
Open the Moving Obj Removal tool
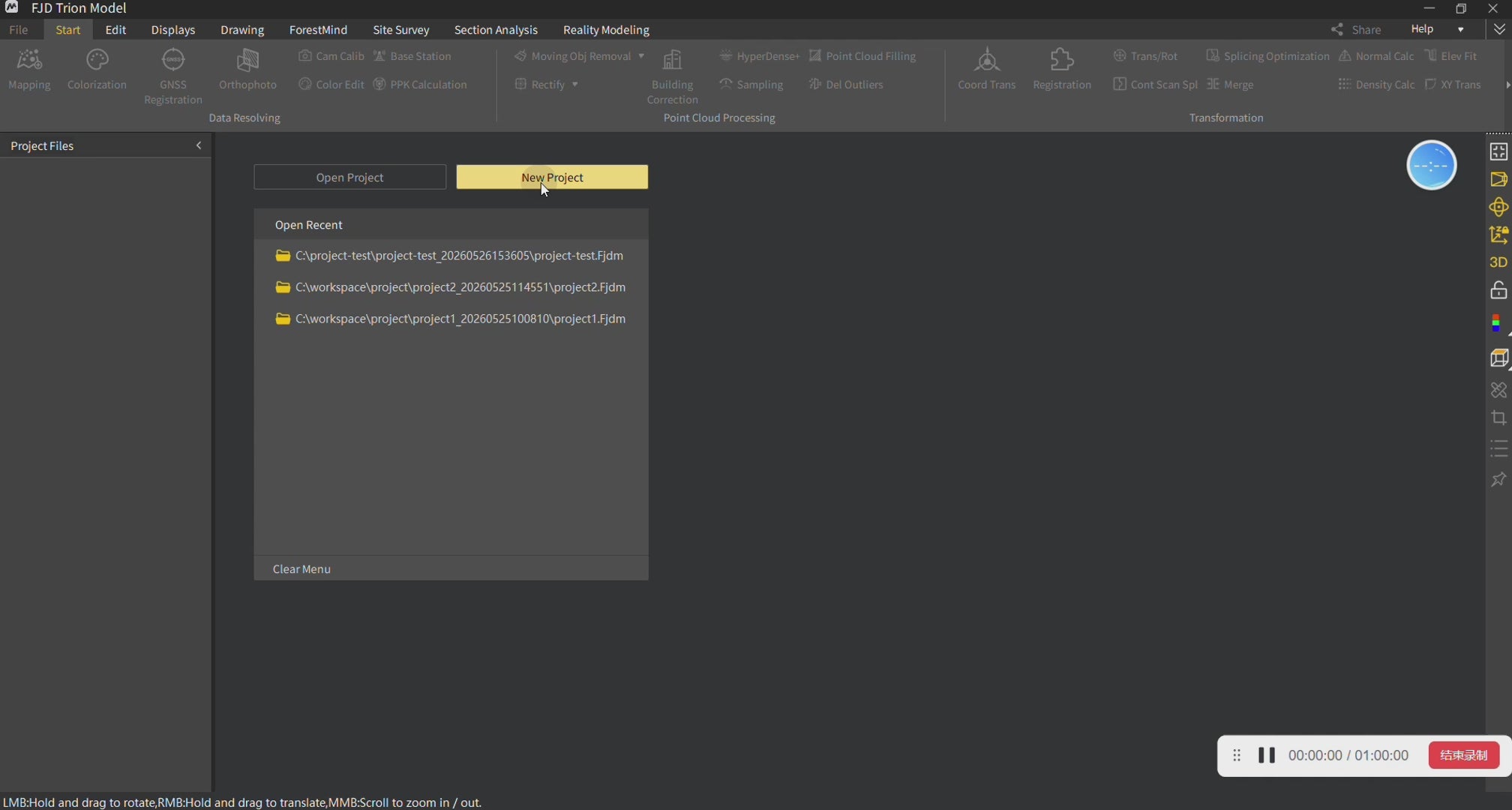[x=573, y=56]
